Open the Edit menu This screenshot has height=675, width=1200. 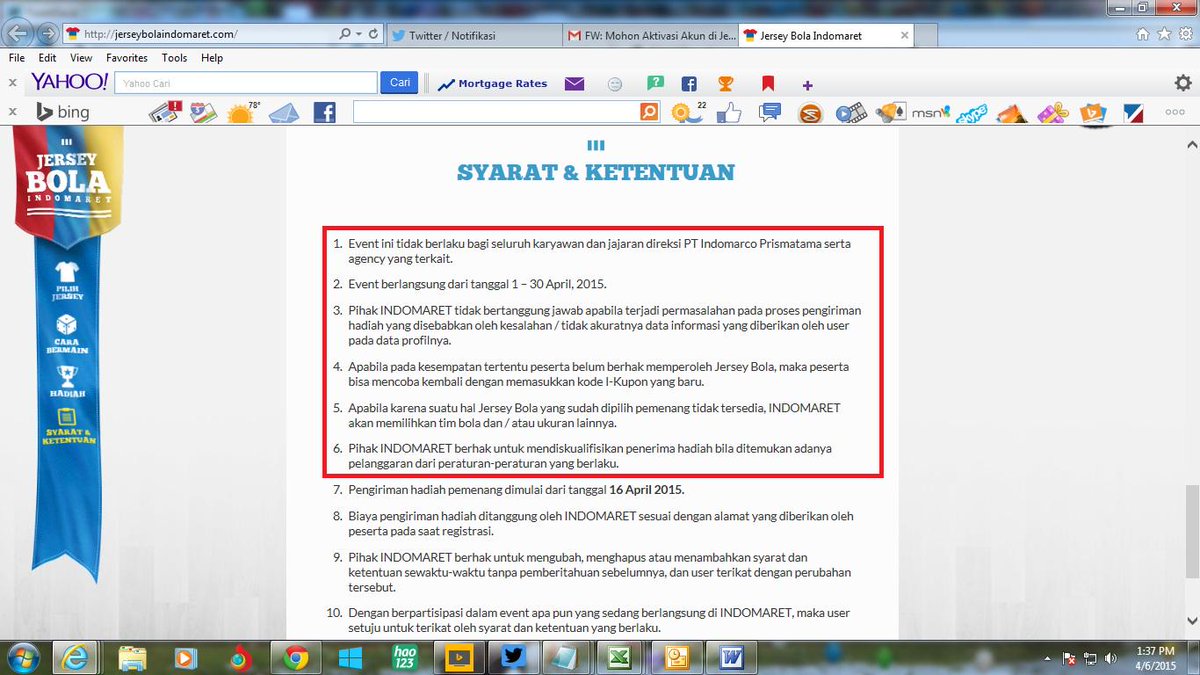[x=48, y=58]
